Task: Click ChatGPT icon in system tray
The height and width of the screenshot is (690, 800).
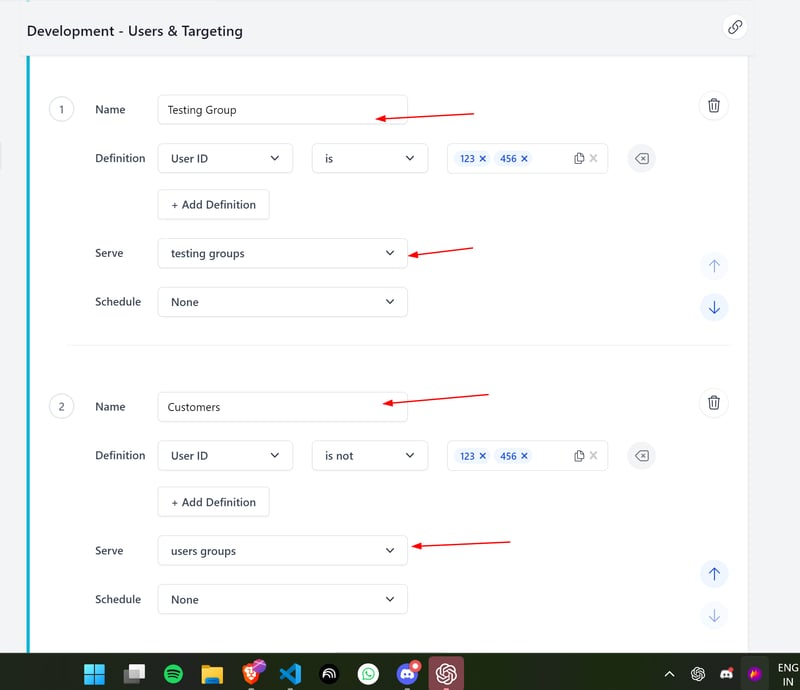Action: pos(697,674)
